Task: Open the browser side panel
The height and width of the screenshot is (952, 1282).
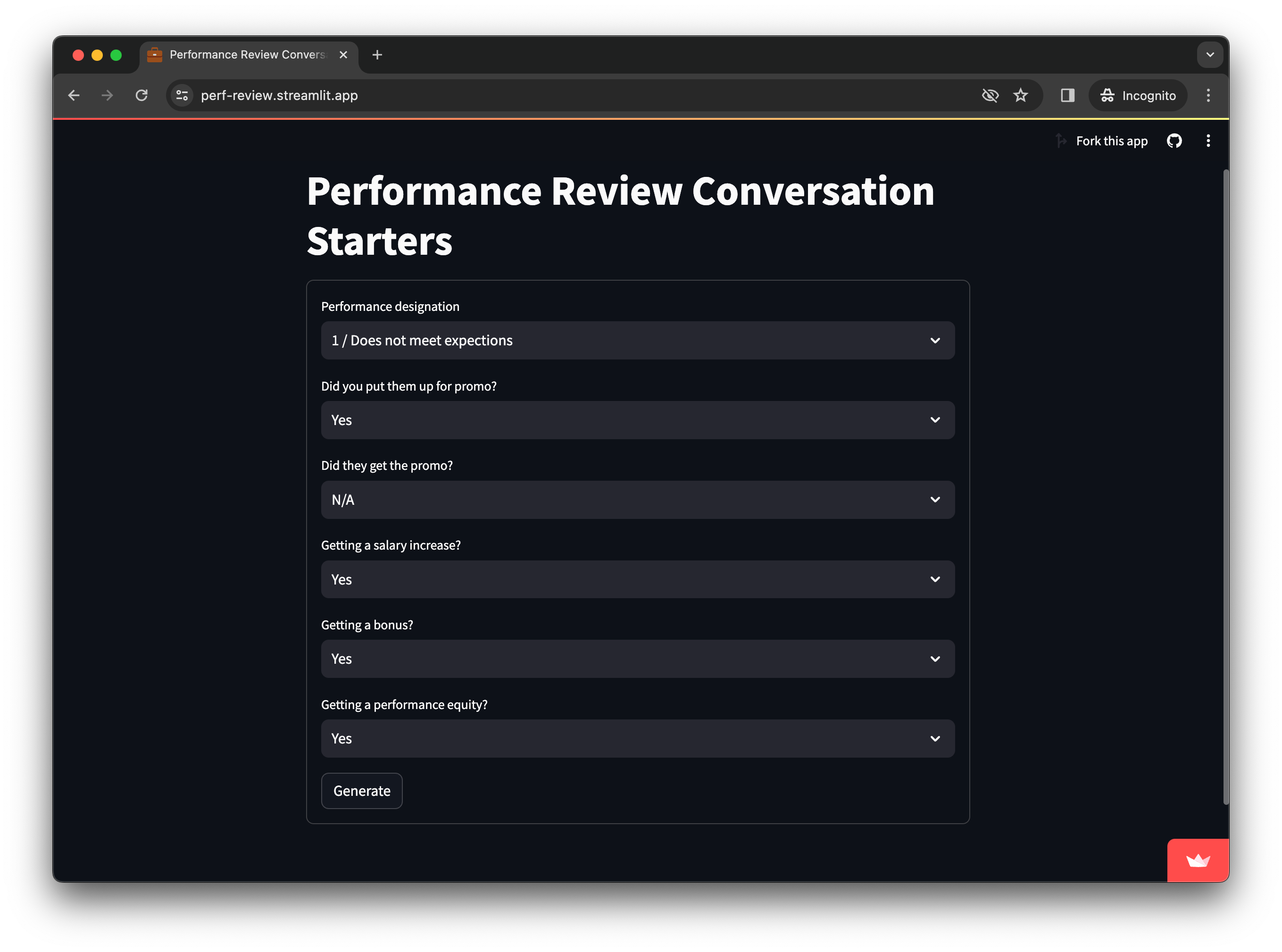Action: tap(1067, 95)
